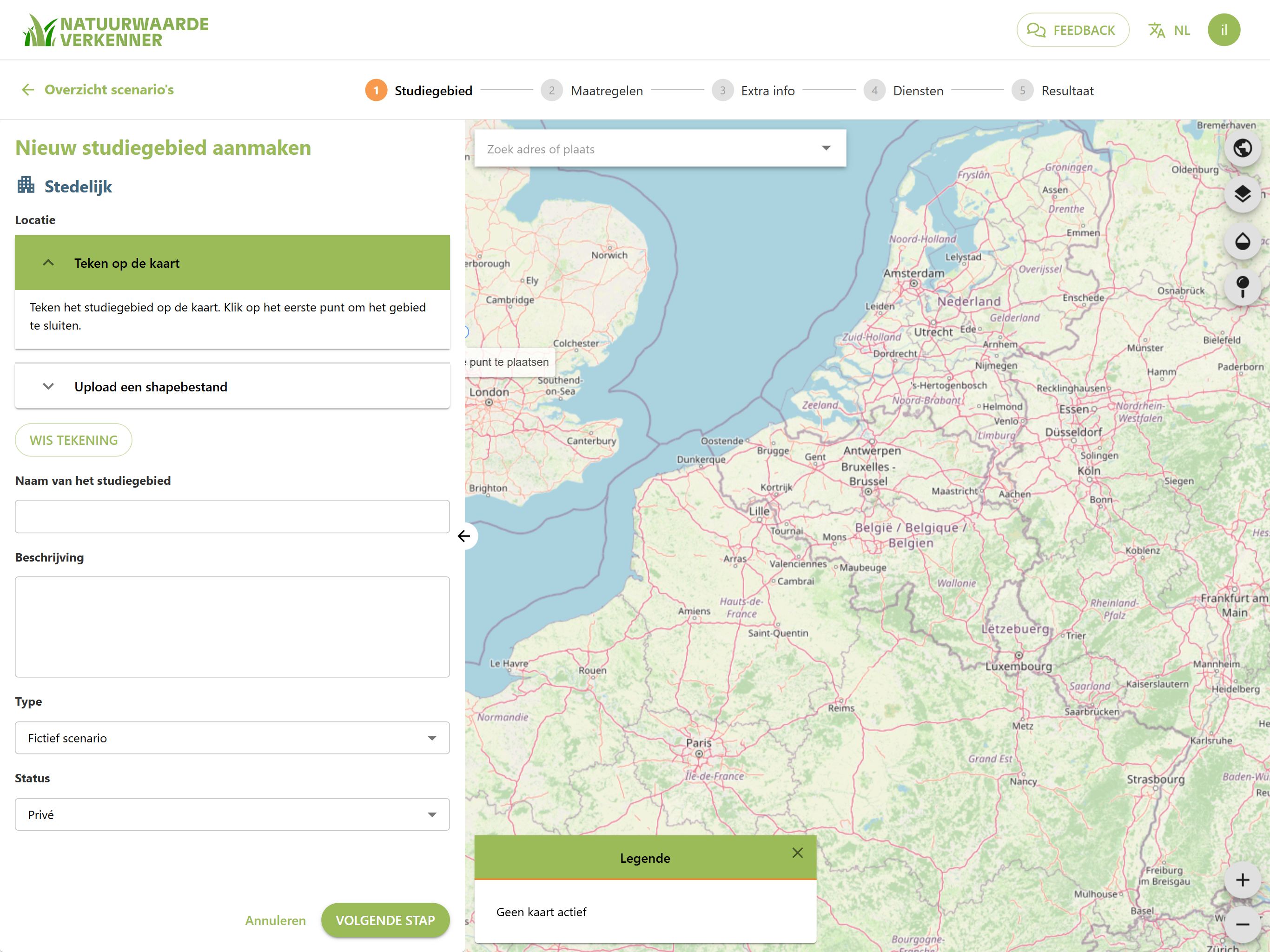
Task: Click the 'Stedelijk' category label
Action: click(x=78, y=186)
